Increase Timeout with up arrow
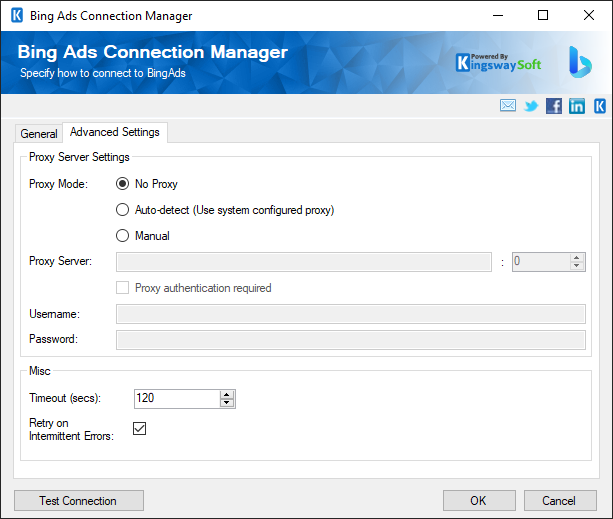 (x=227, y=394)
